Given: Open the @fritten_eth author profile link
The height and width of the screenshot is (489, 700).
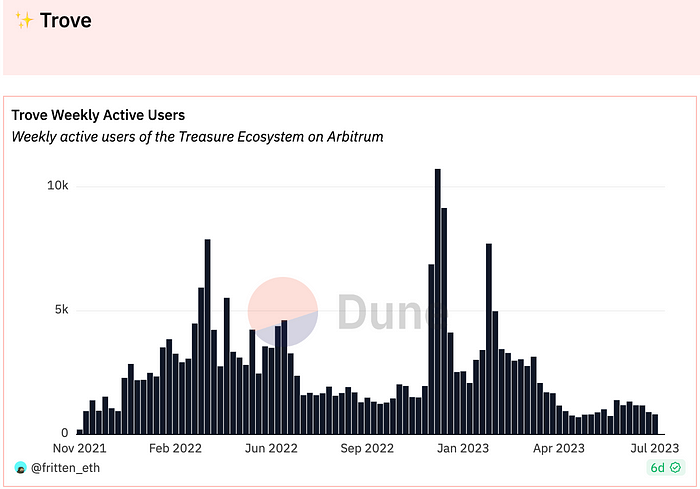Looking at the screenshot, I should (x=65, y=468).
